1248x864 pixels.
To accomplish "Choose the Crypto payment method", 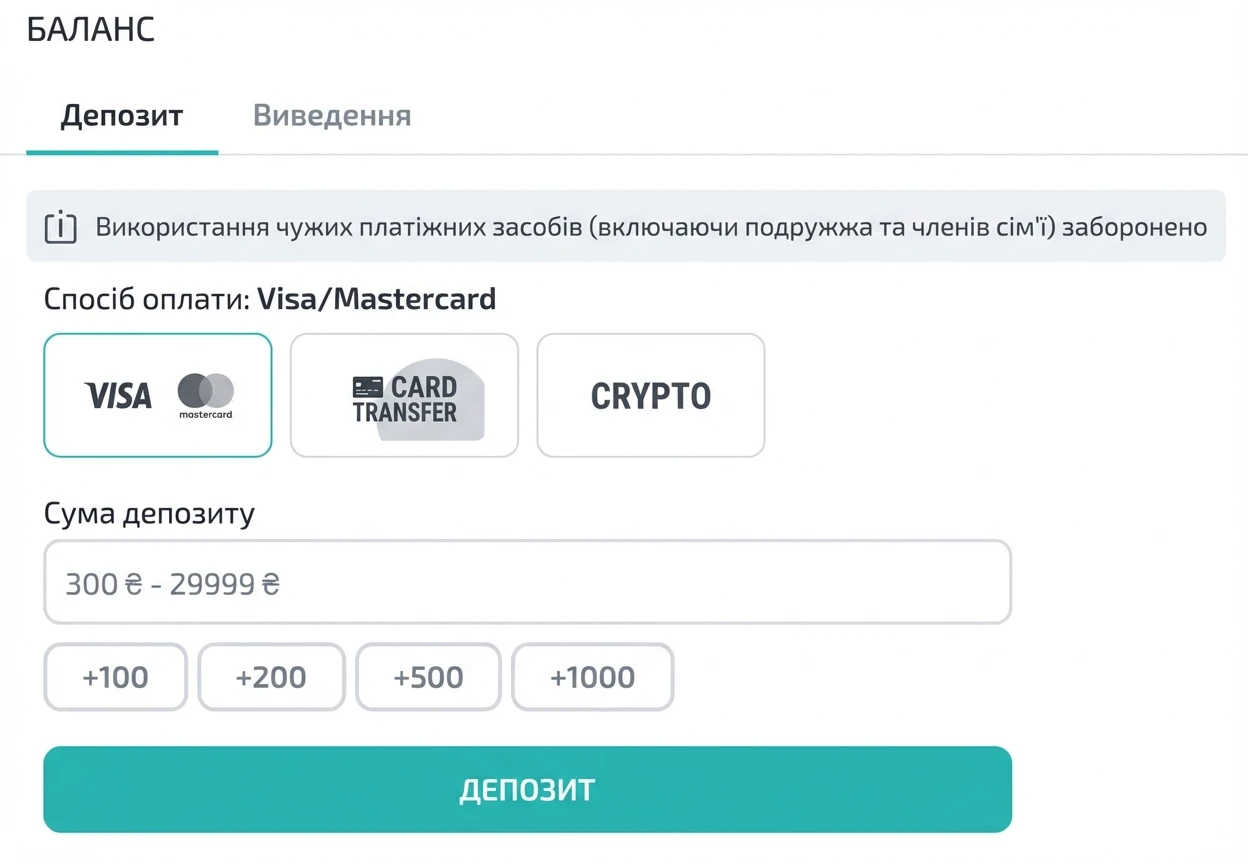I will pos(650,395).
